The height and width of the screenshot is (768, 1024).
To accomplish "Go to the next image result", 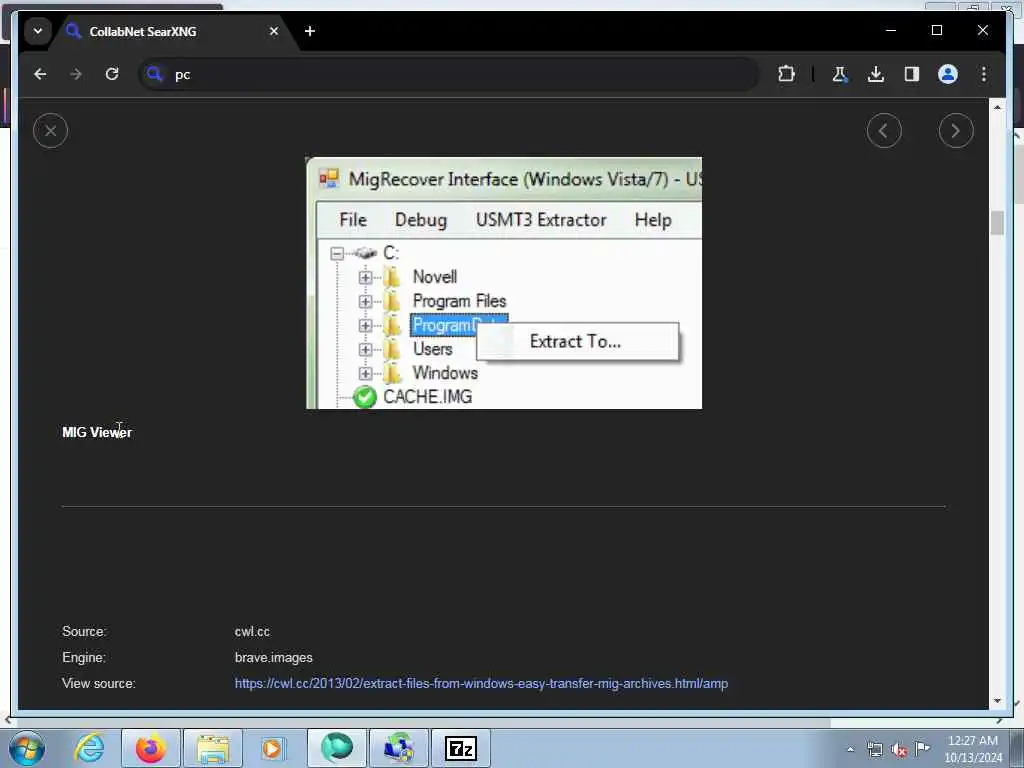I will 955,131.
